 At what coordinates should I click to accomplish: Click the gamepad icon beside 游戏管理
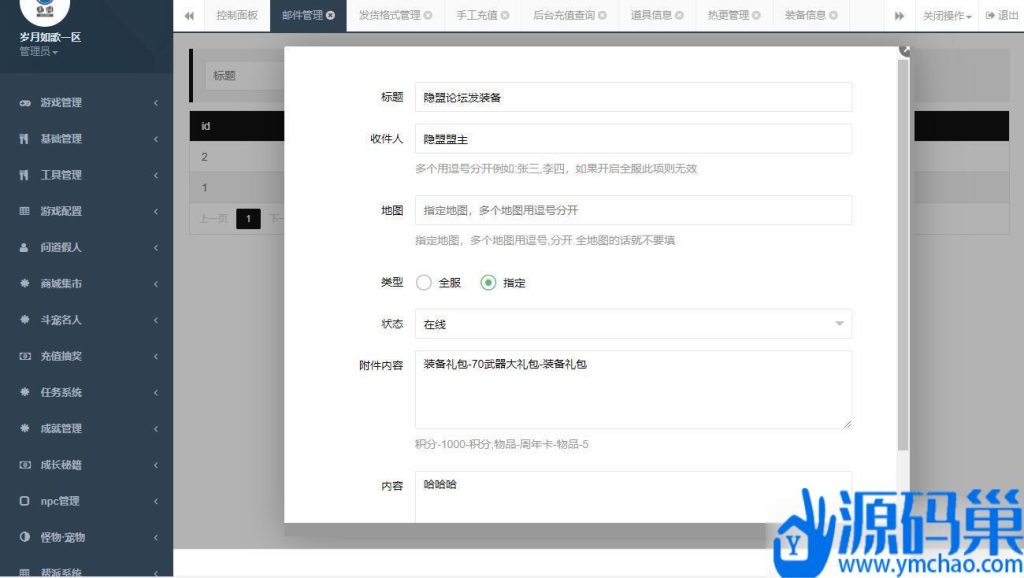pyautogui.click(x=24, y=103)
